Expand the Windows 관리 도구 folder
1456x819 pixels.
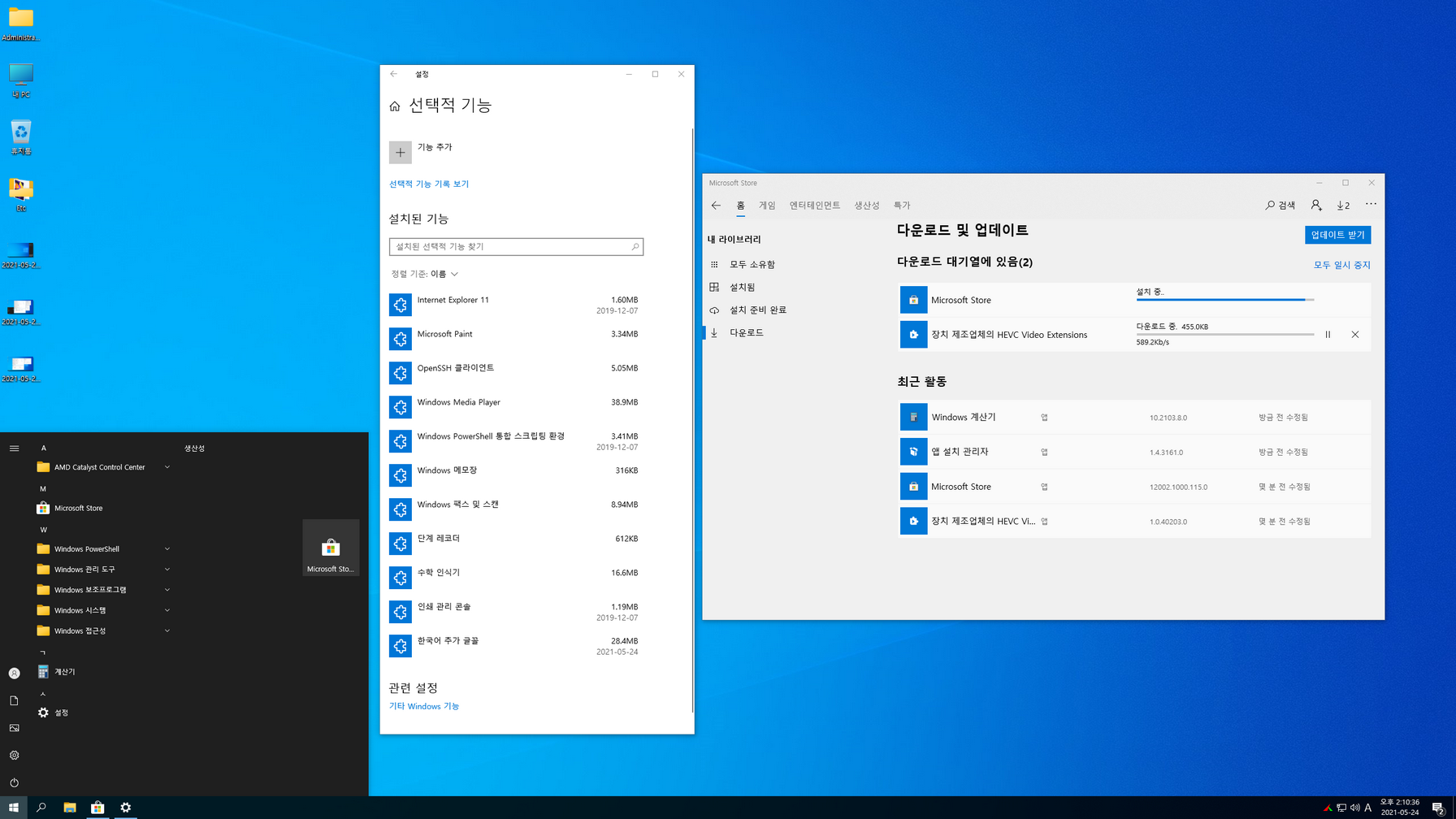pos(104,570)
